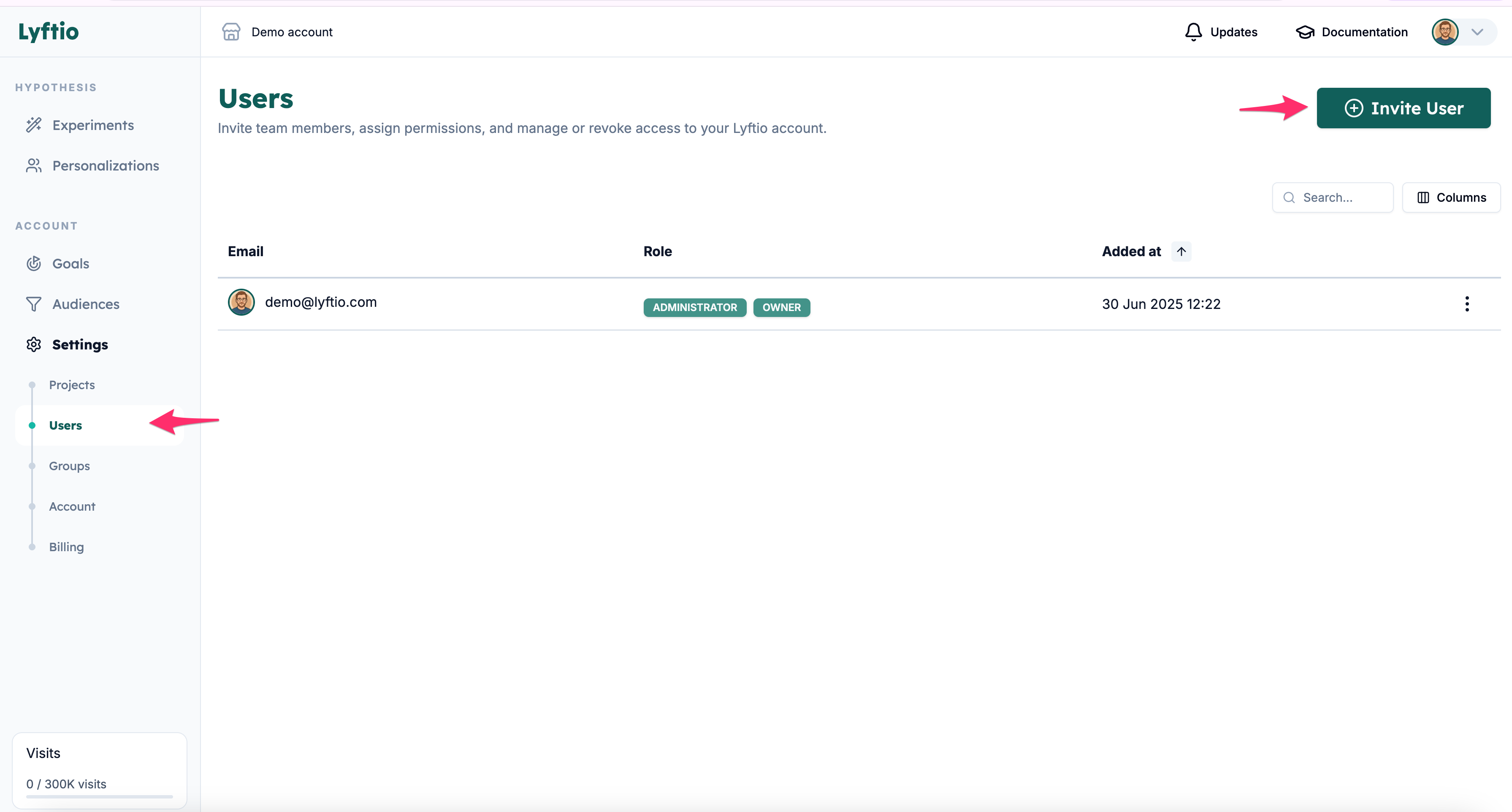1512x812 pixels.
Task: Click the Email column header
Action: 245,251
